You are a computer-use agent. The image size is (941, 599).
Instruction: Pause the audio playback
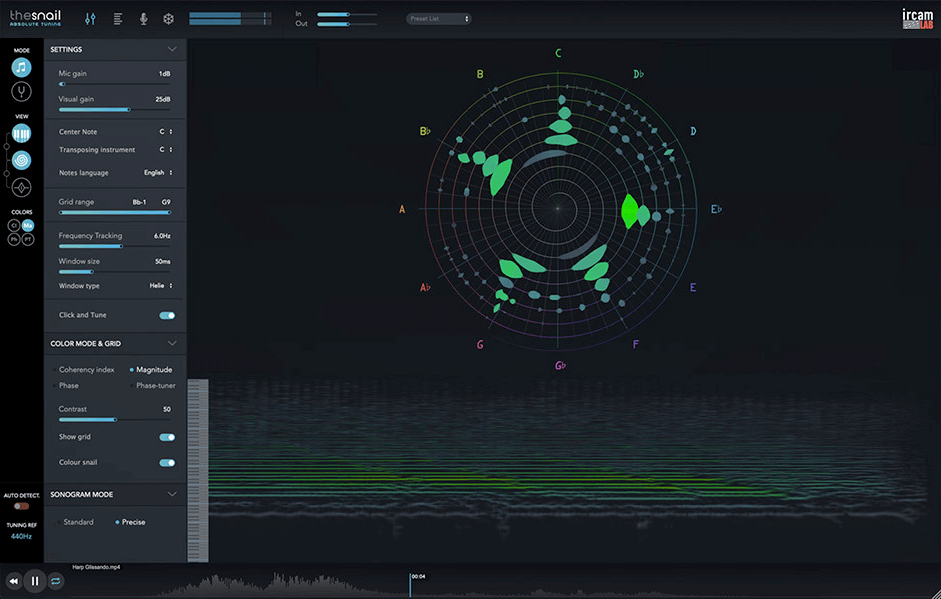(35, 580)
